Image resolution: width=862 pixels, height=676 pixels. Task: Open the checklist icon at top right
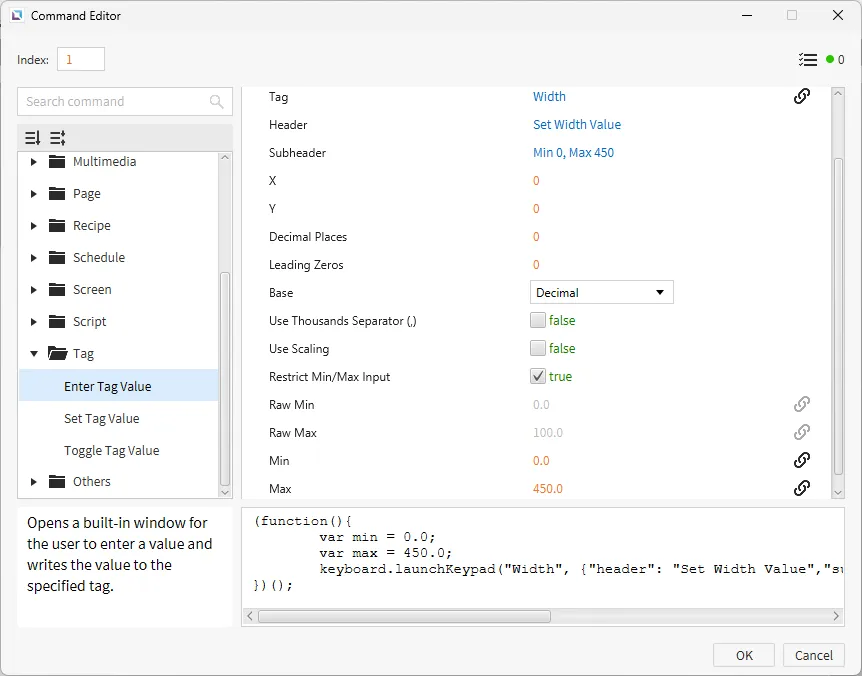tap(808, 60)
